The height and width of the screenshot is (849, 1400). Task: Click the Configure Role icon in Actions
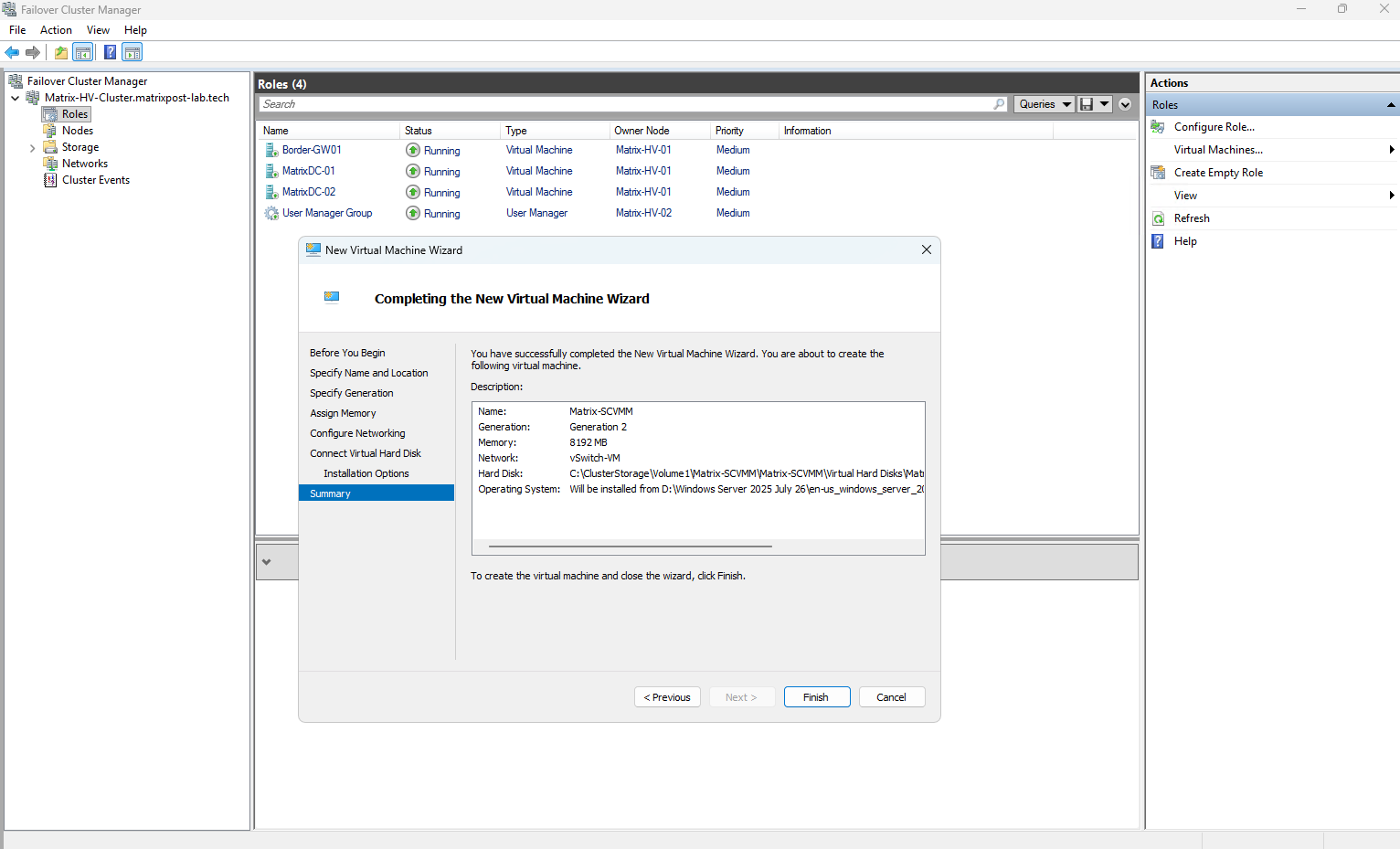pos(1158,127)
